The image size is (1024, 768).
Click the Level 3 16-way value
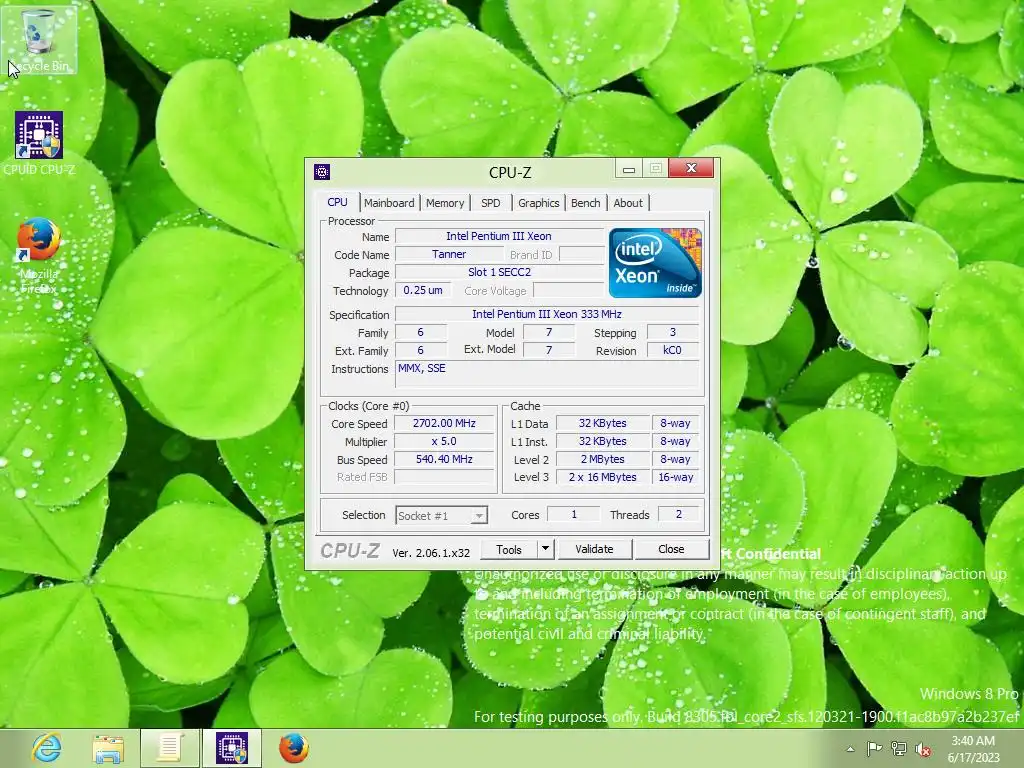pos(675,477)
